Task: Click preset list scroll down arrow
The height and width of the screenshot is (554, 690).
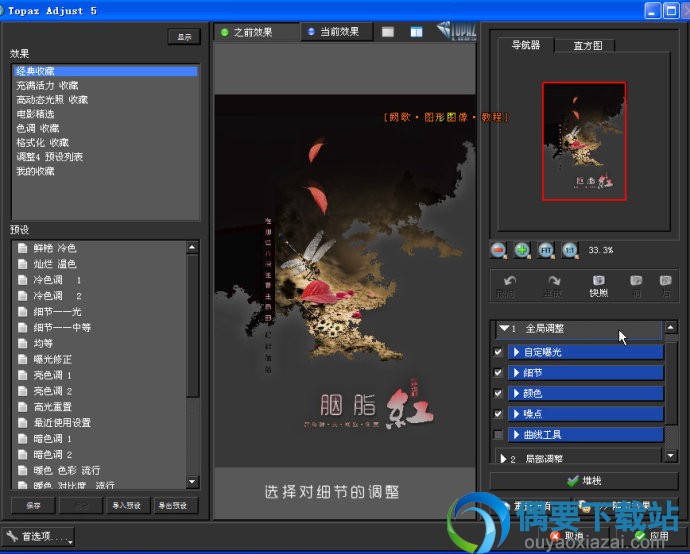Action: (x=192, y=481)
